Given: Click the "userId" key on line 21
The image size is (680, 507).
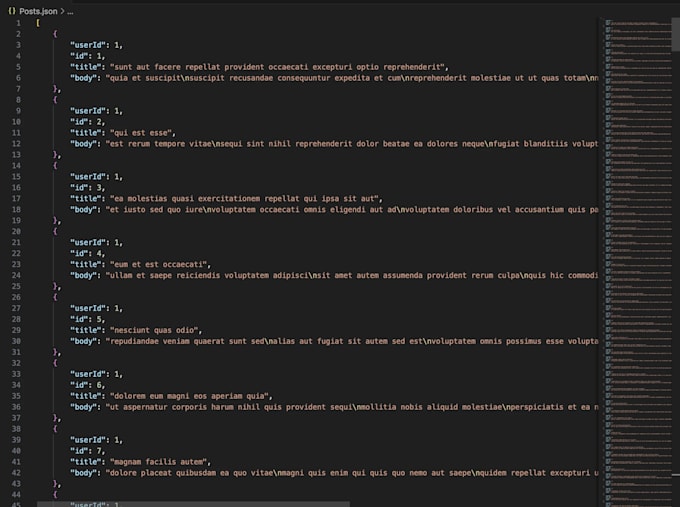Looking at the screenshot, I should tap(88, 242).
